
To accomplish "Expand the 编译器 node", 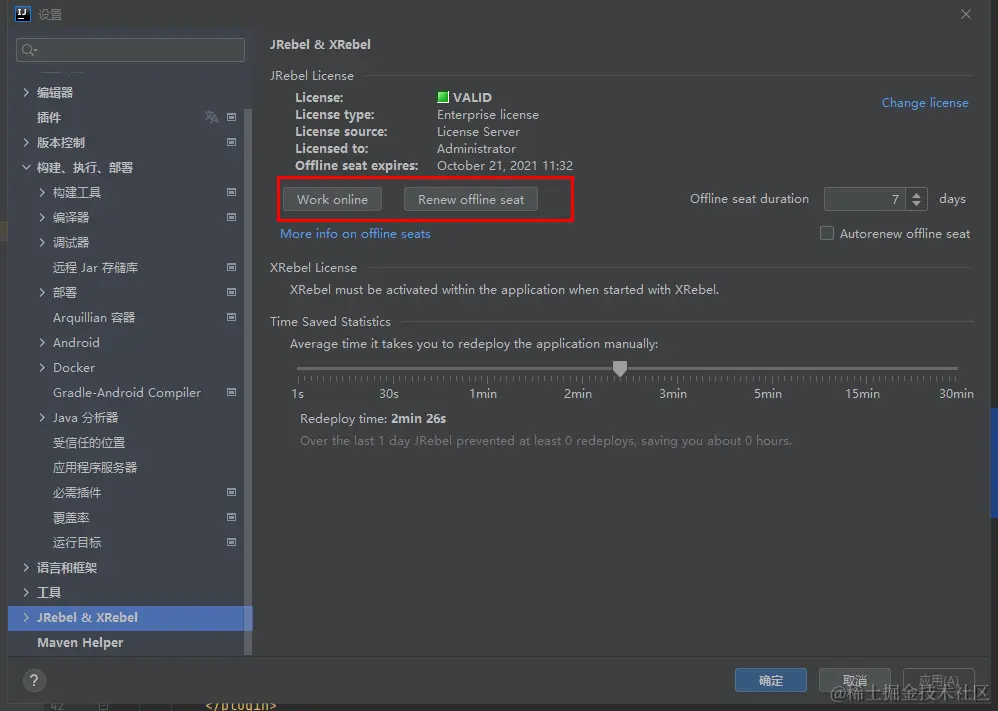I will 42,217.
